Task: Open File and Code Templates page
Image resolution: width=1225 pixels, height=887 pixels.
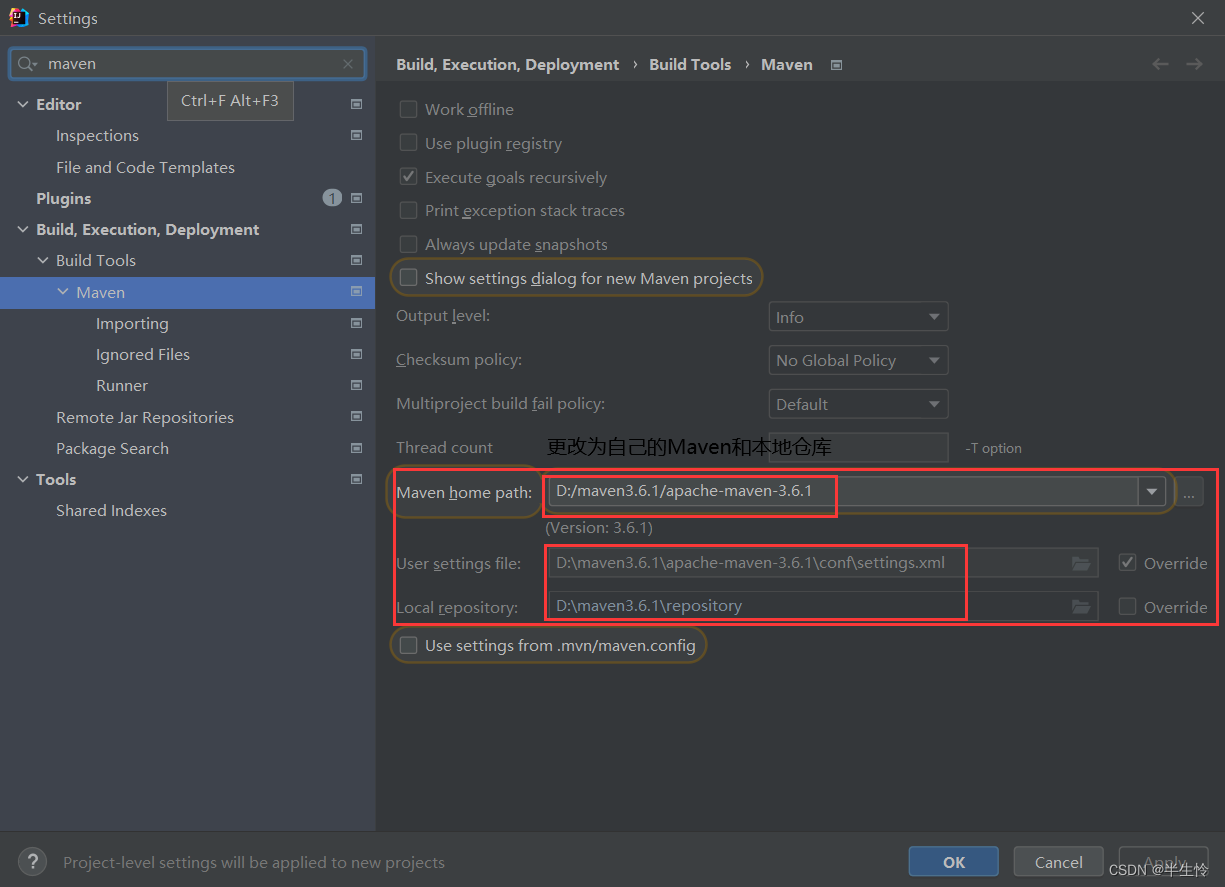Action: click(x=145, y=167)
